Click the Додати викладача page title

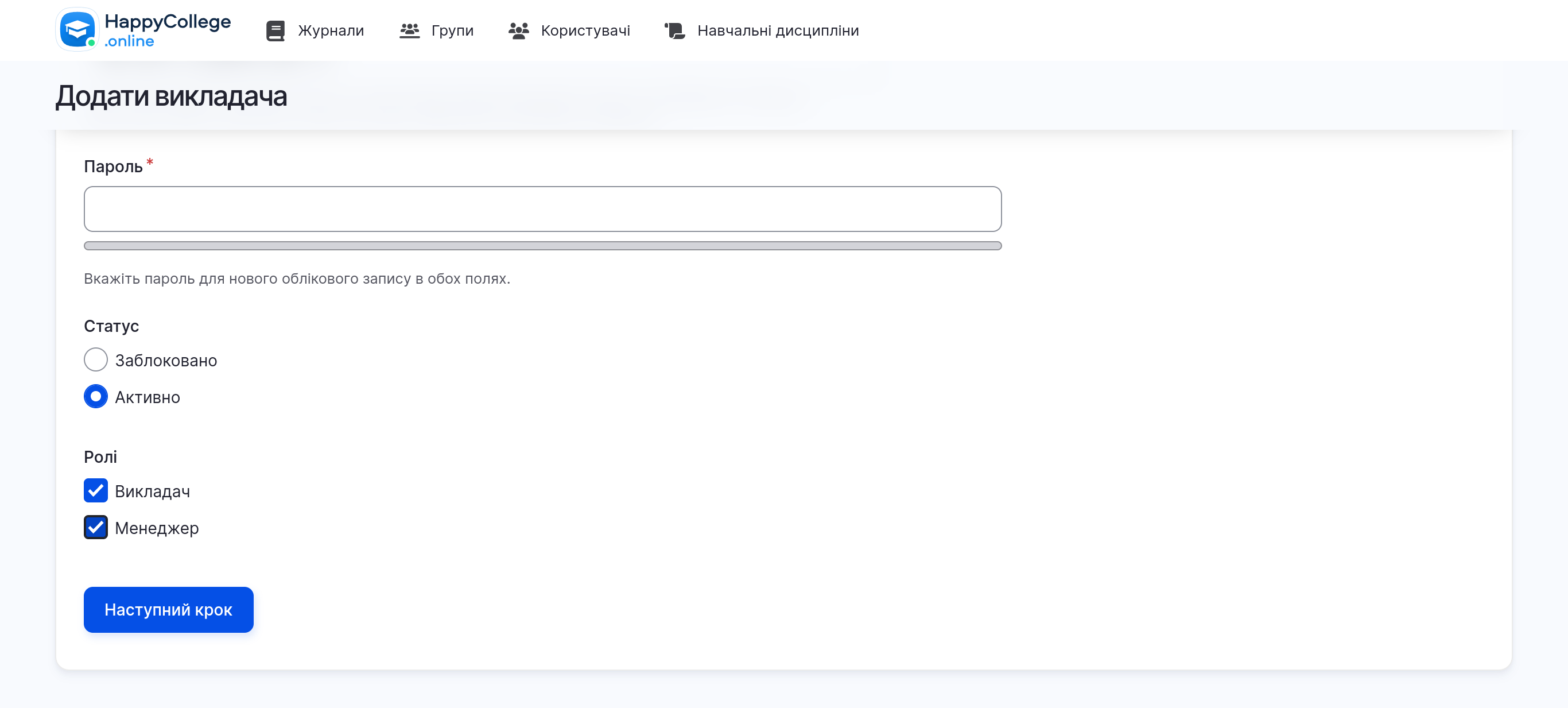click(x=172, y=95)
